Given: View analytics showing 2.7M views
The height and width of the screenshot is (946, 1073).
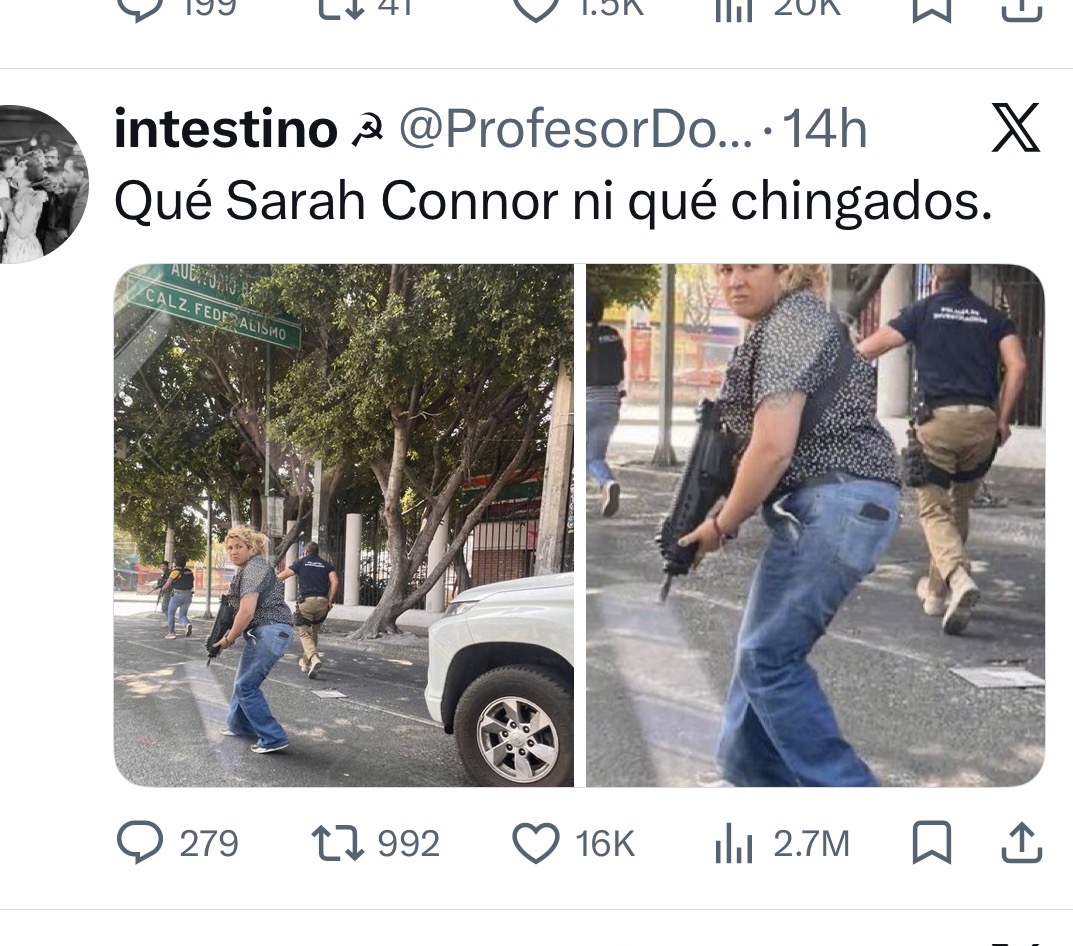Looking at the screenshot, I should point(781,843).
